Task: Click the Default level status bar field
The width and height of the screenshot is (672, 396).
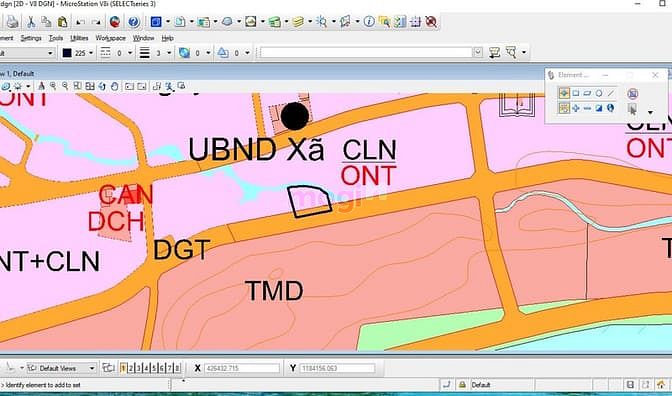Action: pyautogui.click(x=501, y=384)
